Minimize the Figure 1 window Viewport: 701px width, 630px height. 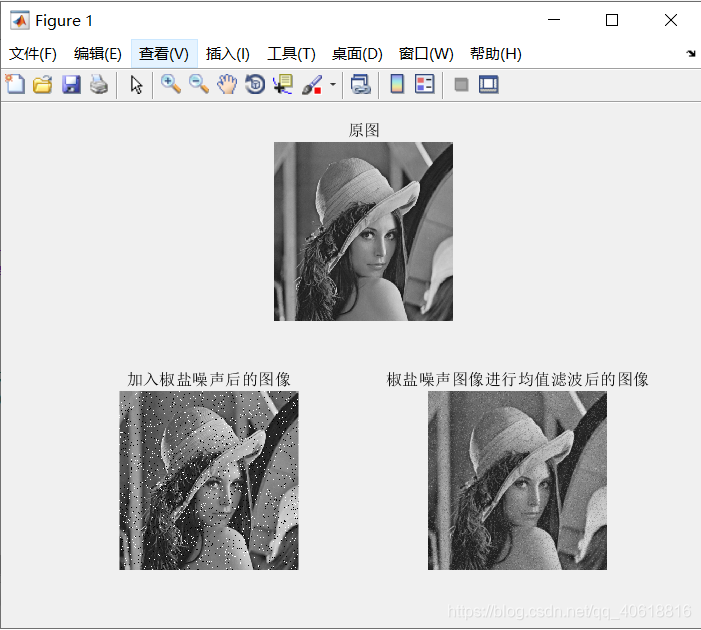(x=554, y=20)
